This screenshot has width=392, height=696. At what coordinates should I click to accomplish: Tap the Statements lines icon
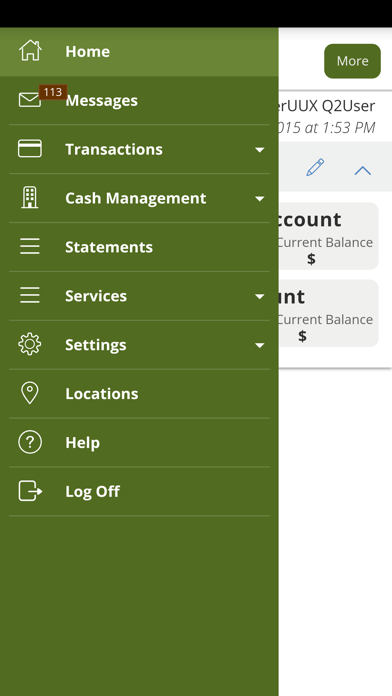pos(30,246)
